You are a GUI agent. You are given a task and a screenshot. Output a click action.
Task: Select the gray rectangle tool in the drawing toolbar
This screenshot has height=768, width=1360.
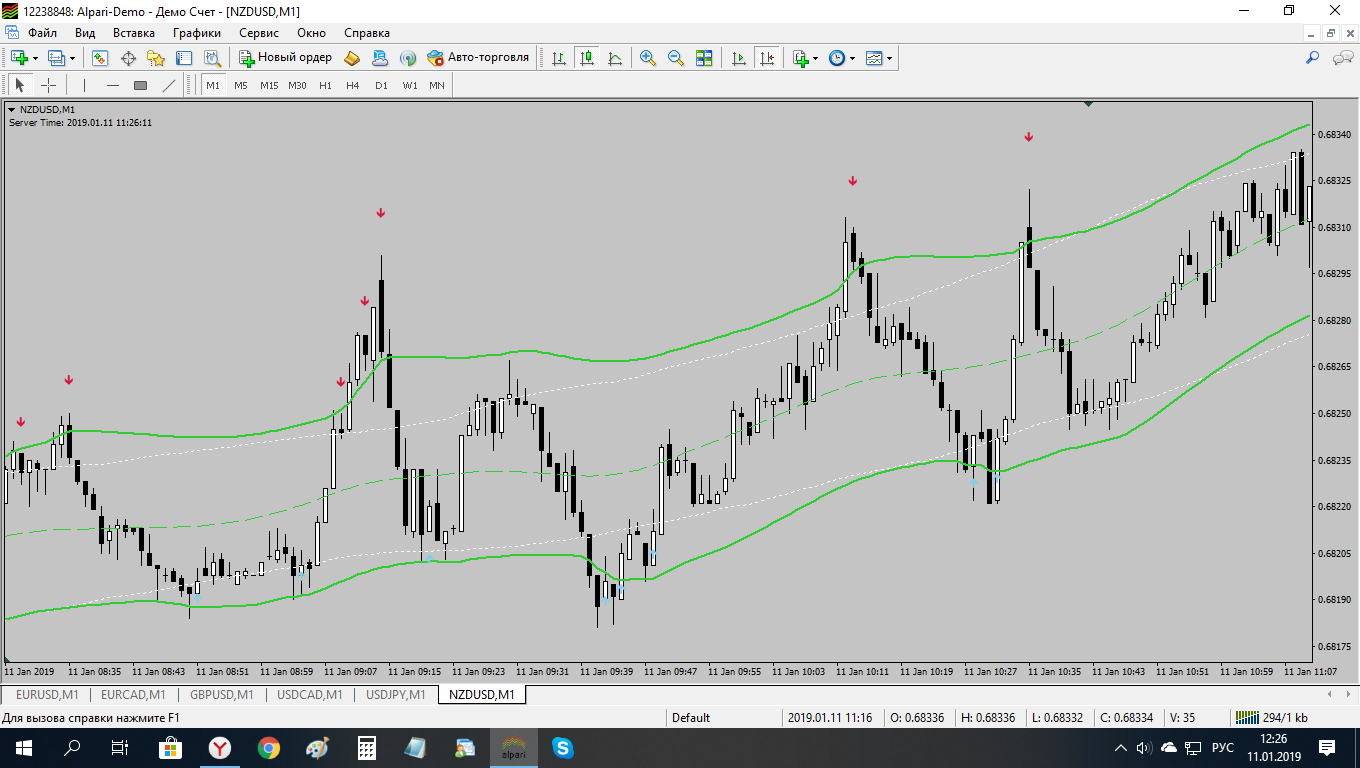pos(141,85)
